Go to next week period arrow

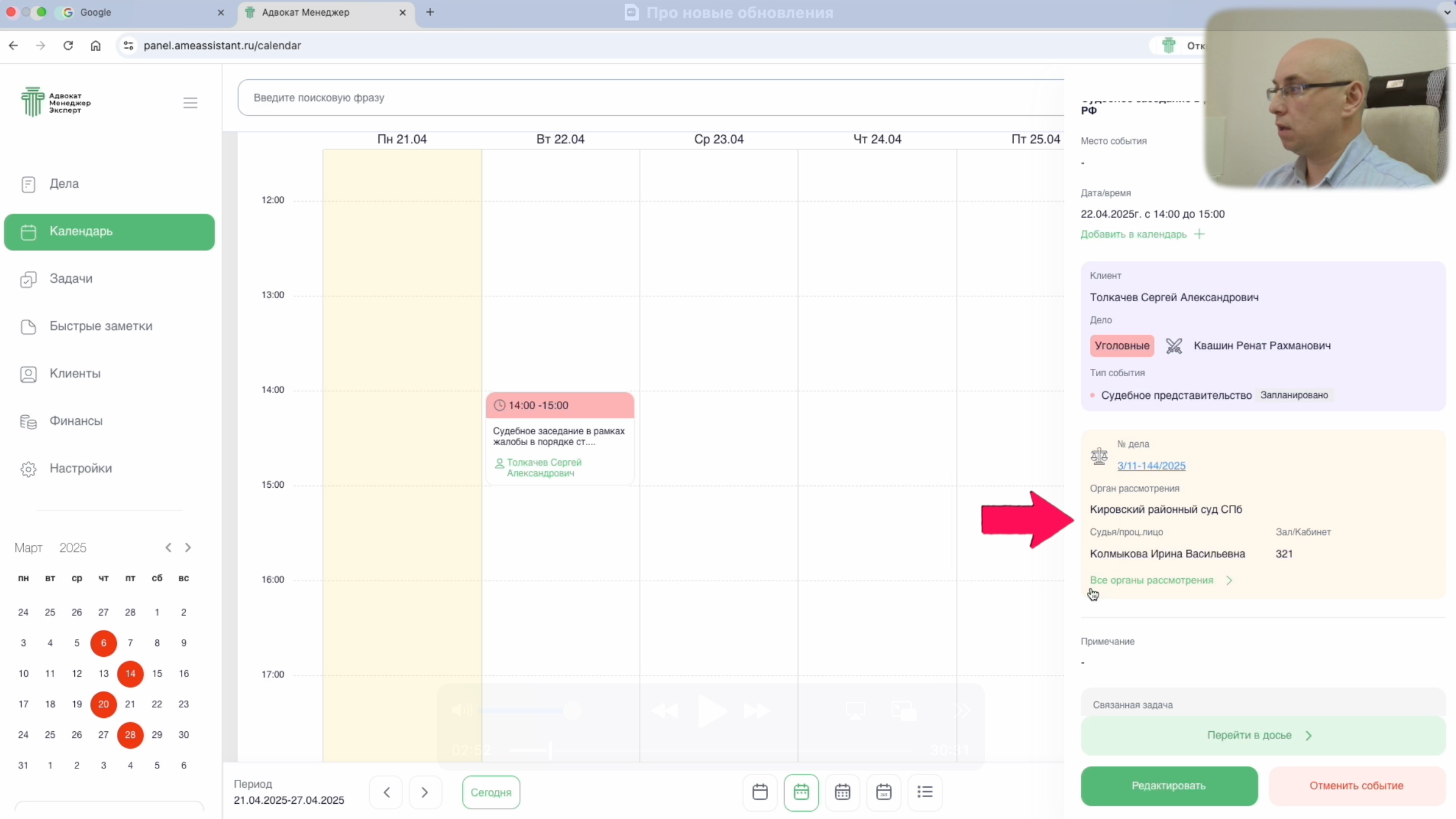pyautogui.click(x=424, y=792)
